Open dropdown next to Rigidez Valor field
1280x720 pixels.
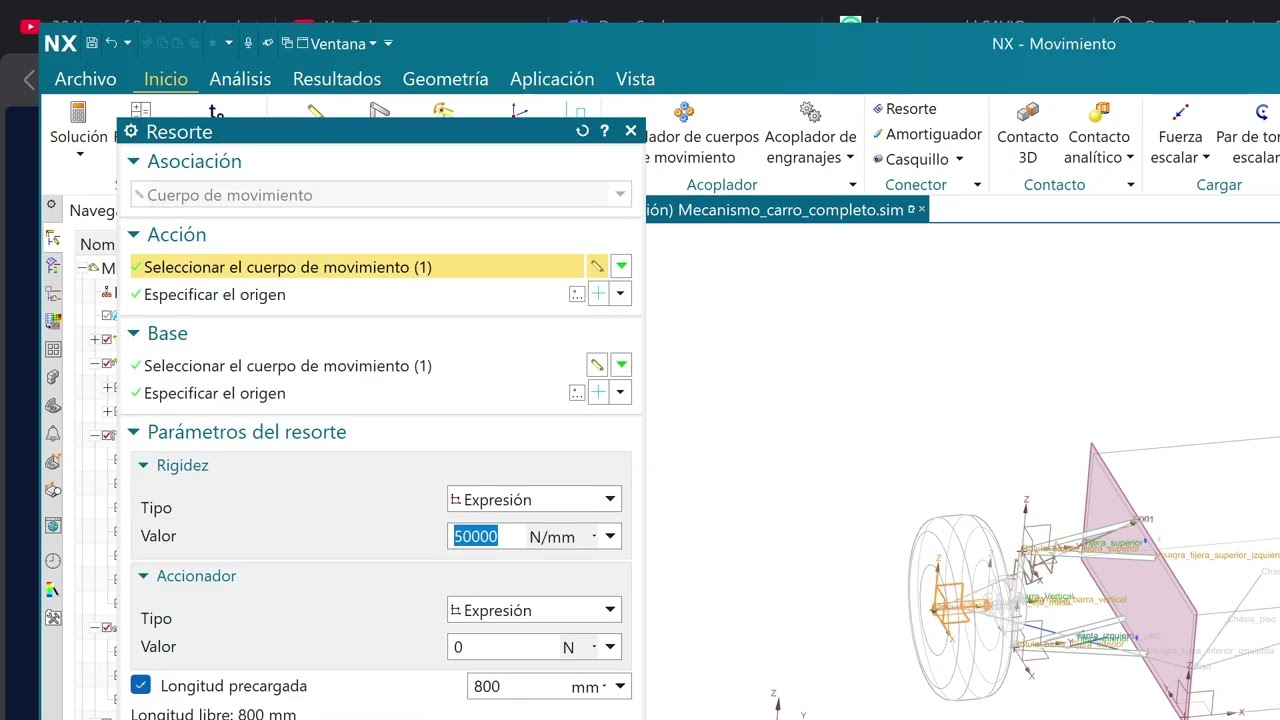[x=612, y=537]
